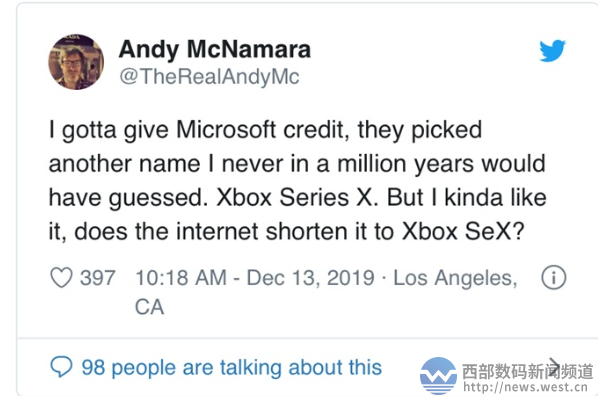
Task: Open the 10:18 AM - Dec 13, 2019 timestamp
Action: pos(255,278)
